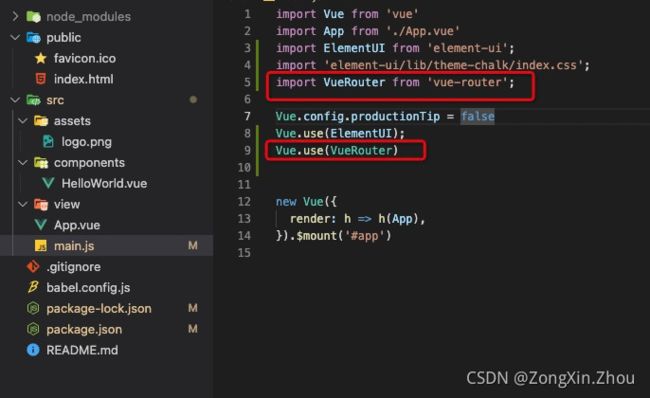Click the components folder icon

coord(41,163)
